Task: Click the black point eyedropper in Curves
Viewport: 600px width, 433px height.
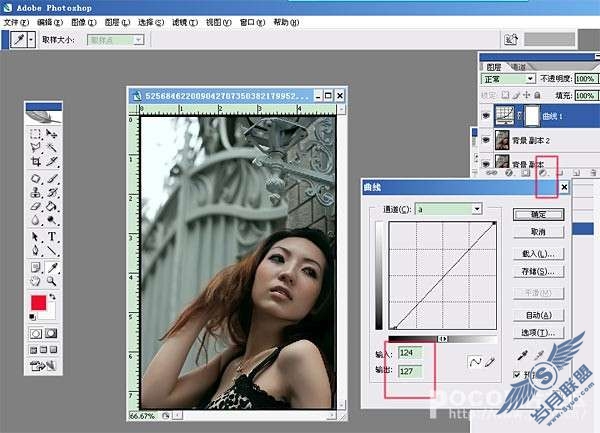Action: click(x=522, y=356)
